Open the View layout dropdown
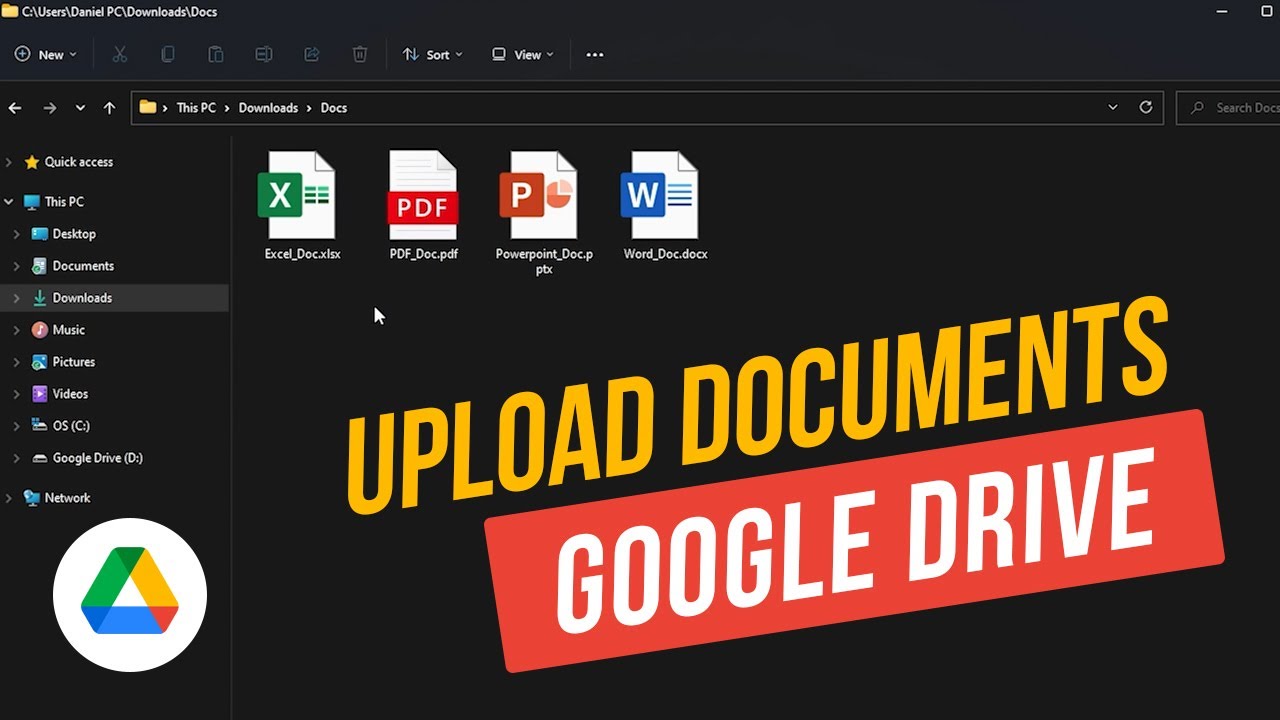Image resolution: width=1280 pixels, height=720 pixels. pyautogui.click(x=523, y=55)
